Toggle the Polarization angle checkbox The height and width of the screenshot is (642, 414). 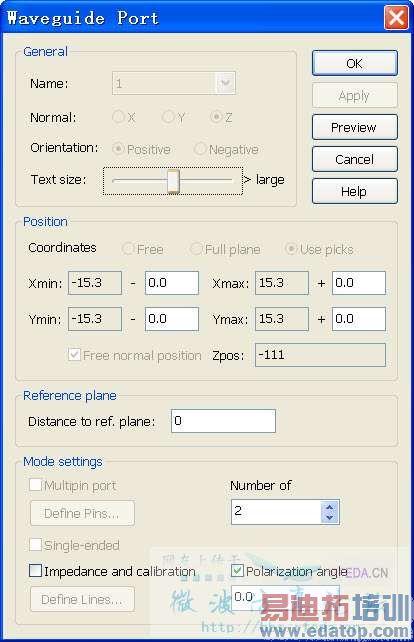click(x=238, y=570)
